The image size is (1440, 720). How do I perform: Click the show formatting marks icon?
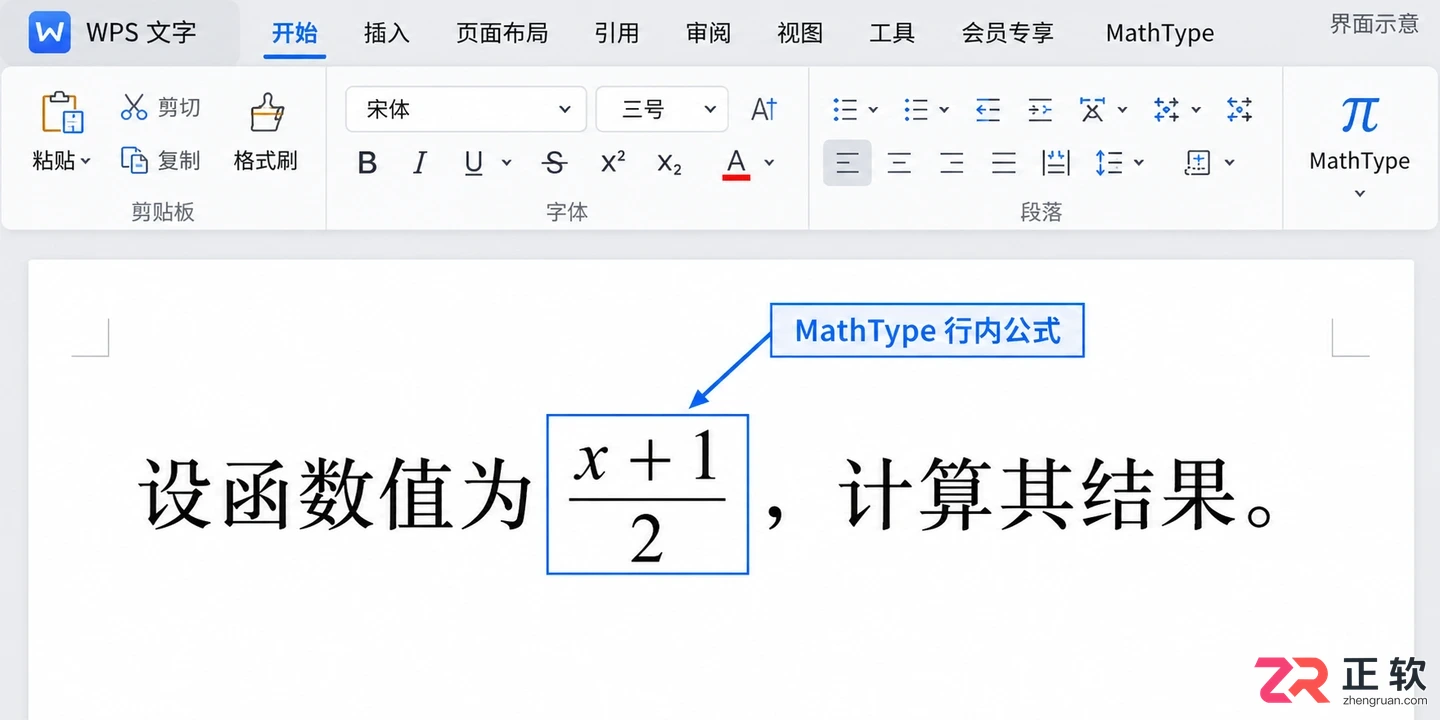[1240, 109]
